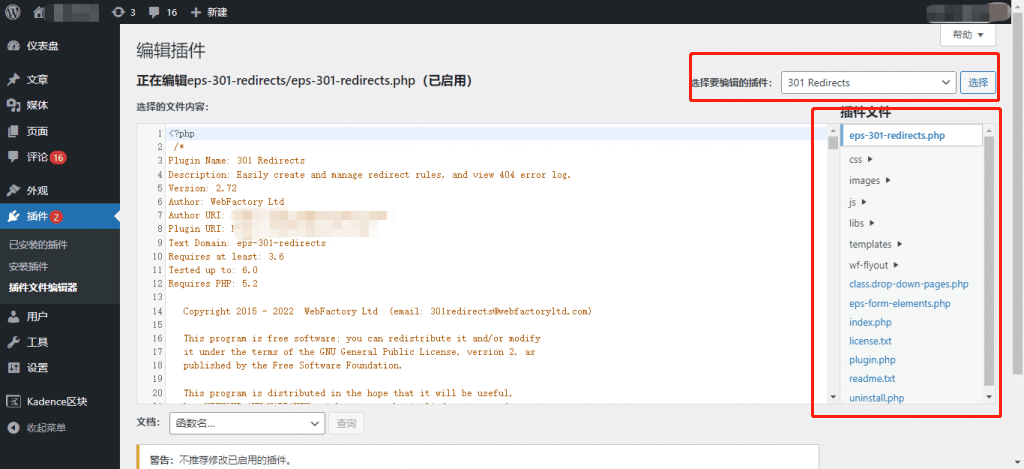Open the WordPress logo menu

(14, 12)
